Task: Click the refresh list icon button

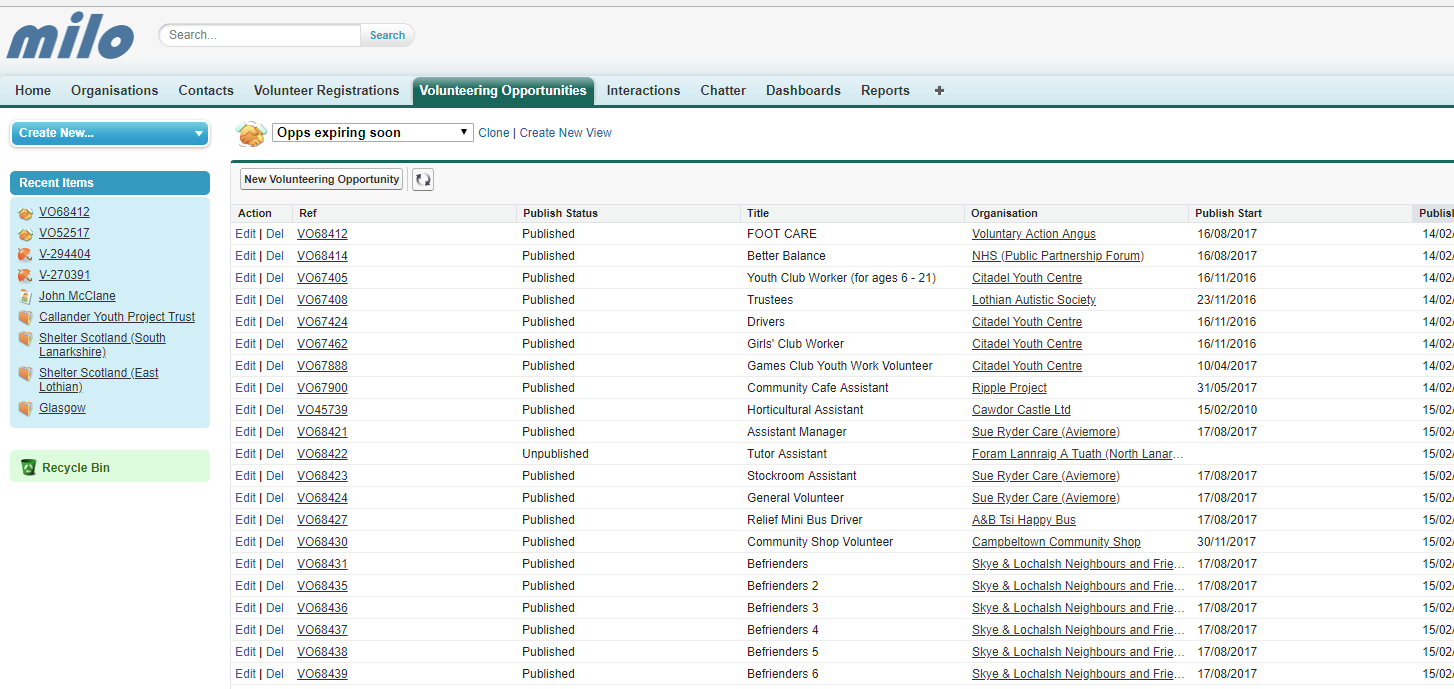Action: coord(423,179)
